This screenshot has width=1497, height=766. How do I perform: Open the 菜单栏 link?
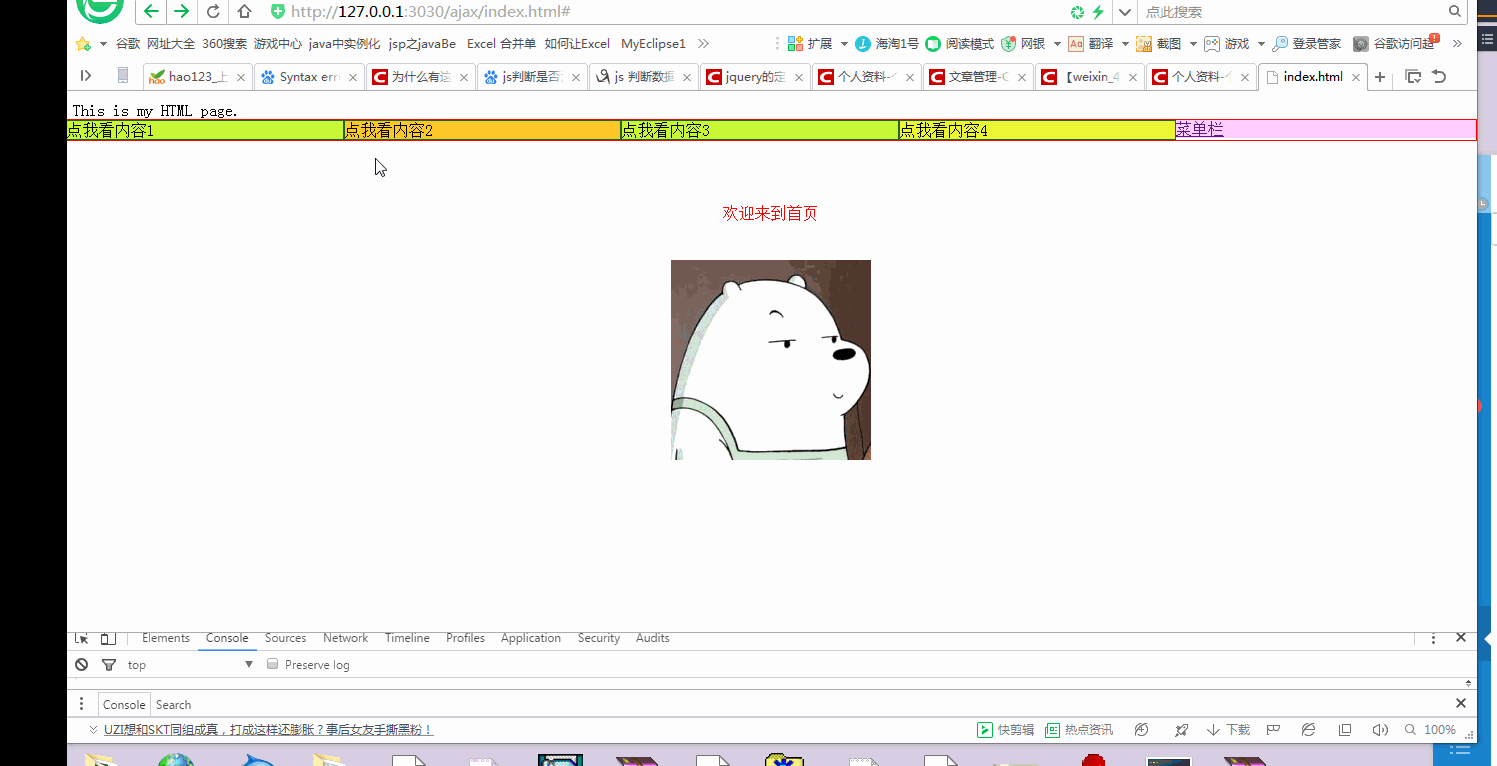[1199, 130]
